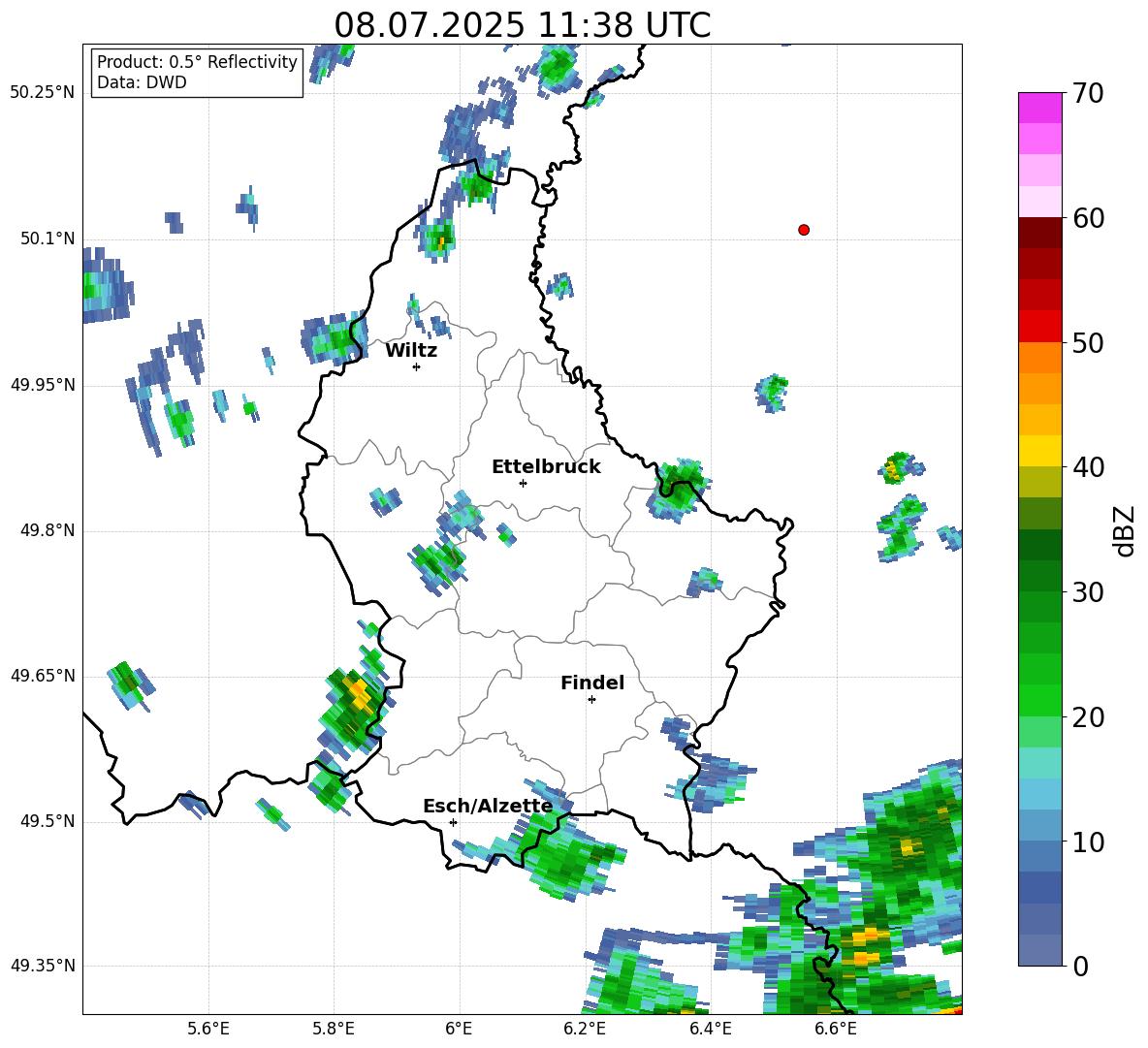Click the dBZ colorbar axis label
This screenshot has width=1148, height=1048.
(1126, 530)
